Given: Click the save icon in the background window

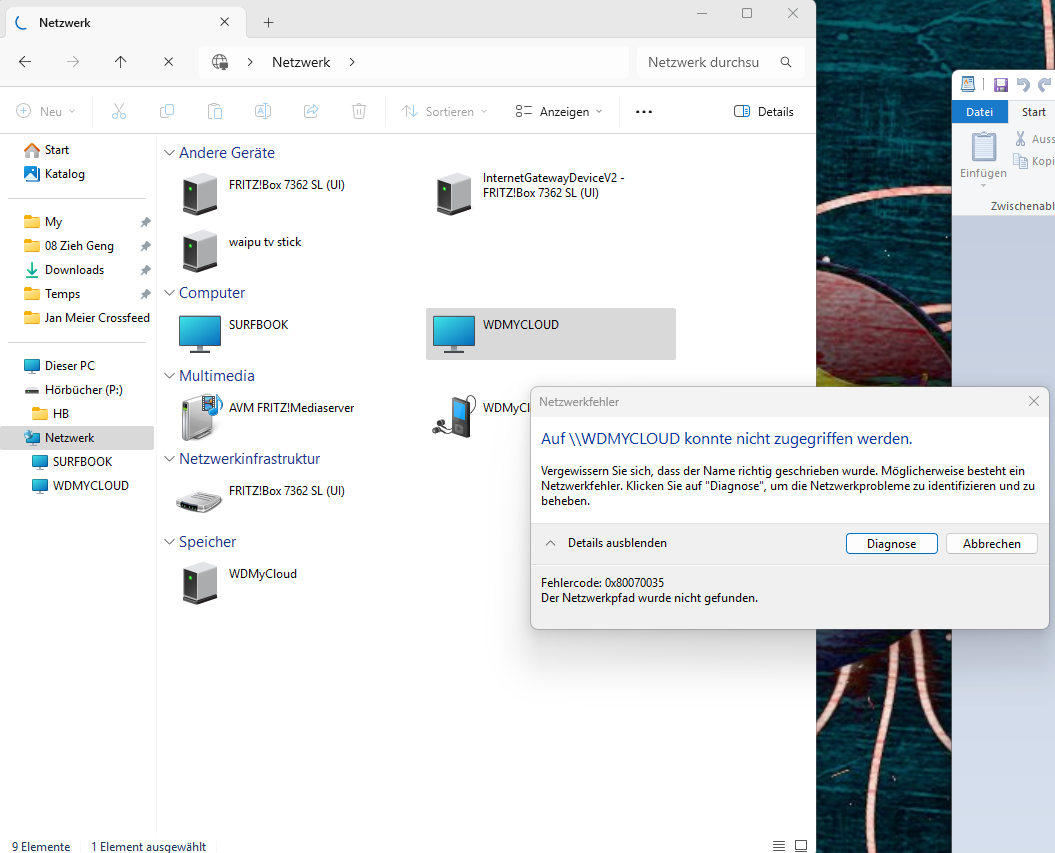Looking at the screenshot, I should [x=1001, y=85].
